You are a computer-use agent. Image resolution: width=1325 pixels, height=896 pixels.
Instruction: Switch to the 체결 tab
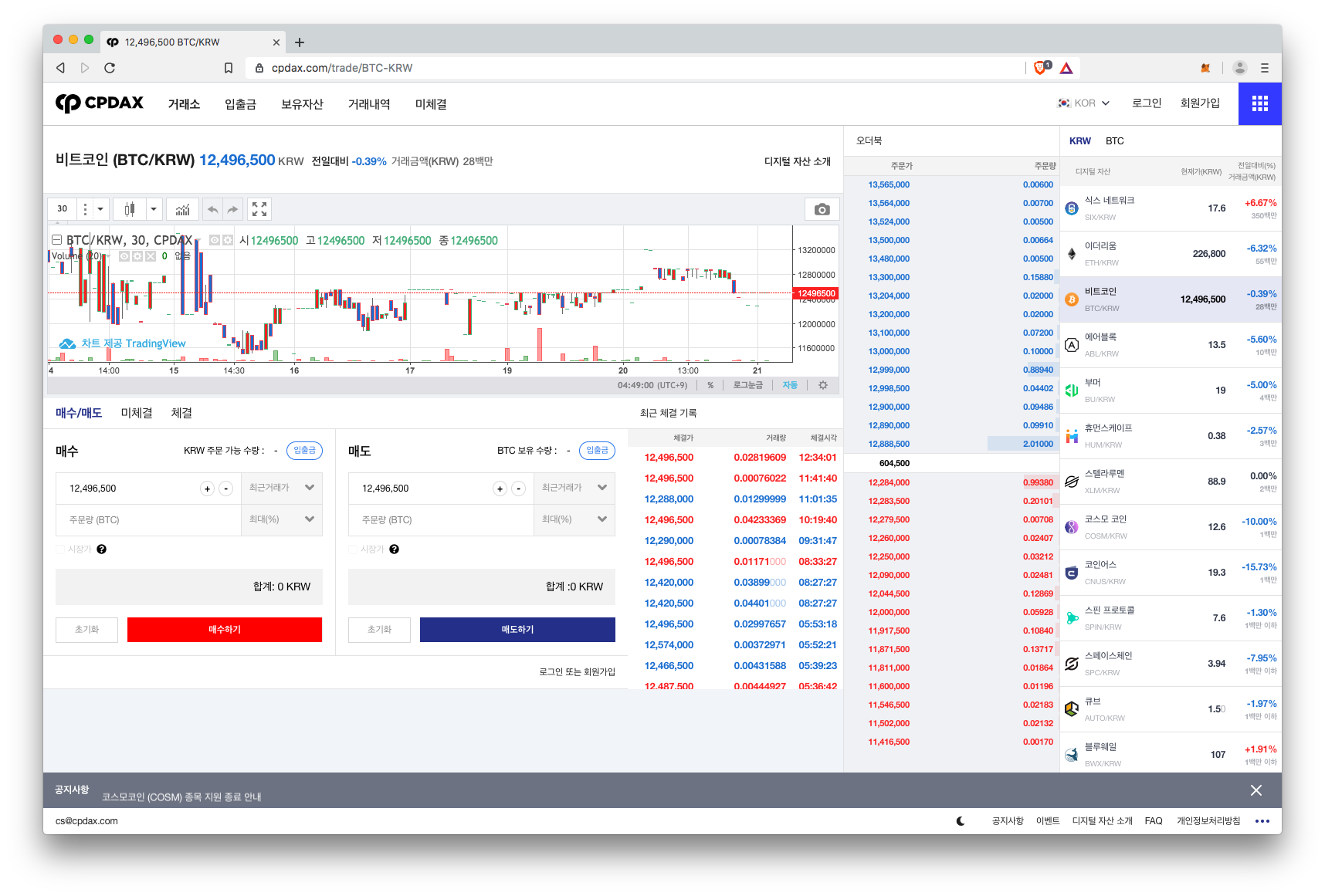tap(181, 414)
